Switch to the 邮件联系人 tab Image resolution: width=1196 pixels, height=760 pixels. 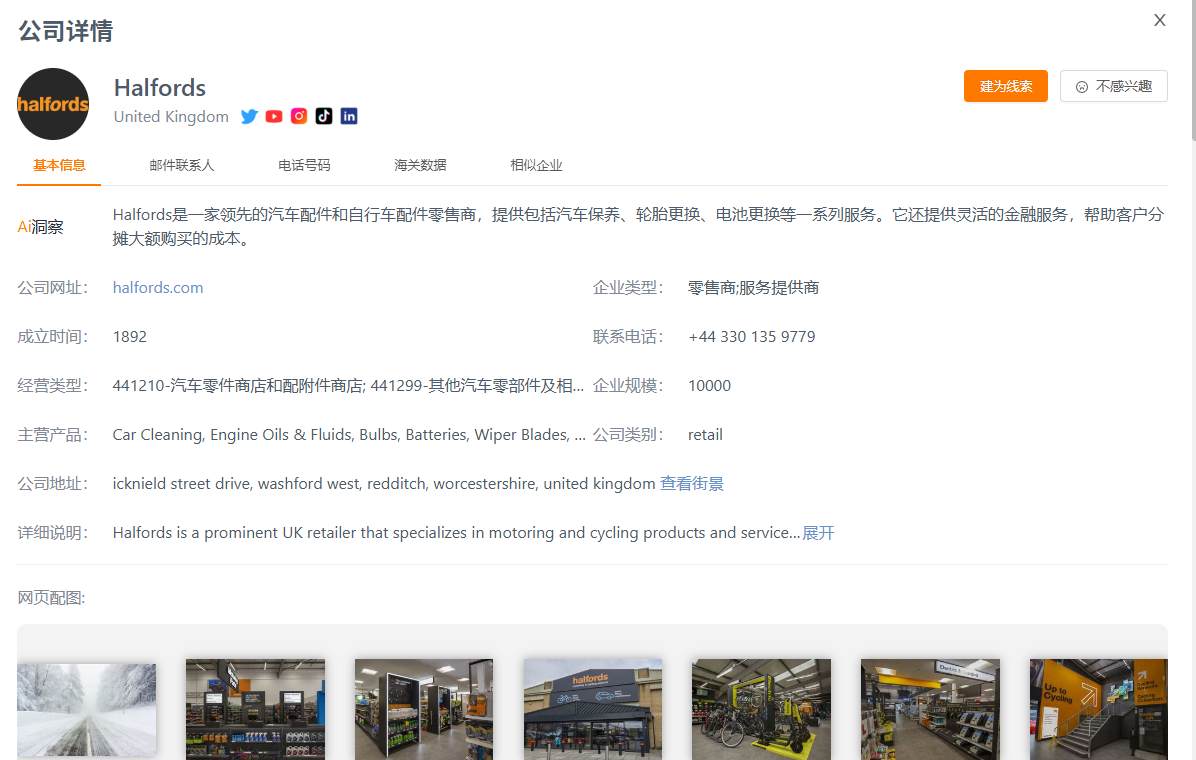(x=182, y=166)
